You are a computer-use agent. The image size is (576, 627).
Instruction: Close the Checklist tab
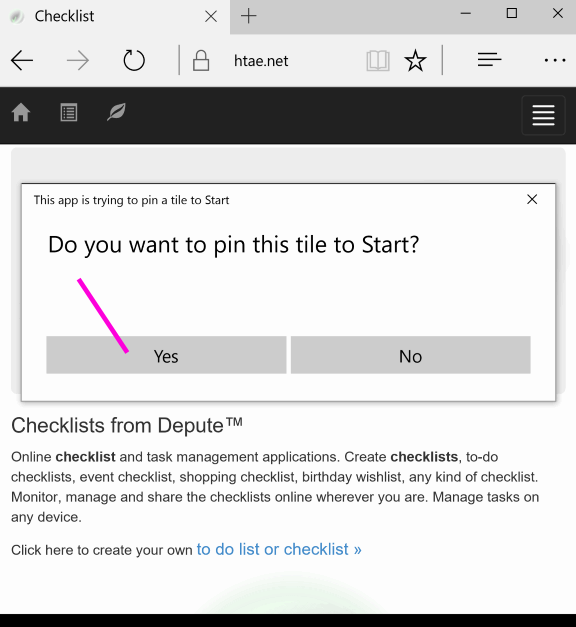(x=211, y=16)
